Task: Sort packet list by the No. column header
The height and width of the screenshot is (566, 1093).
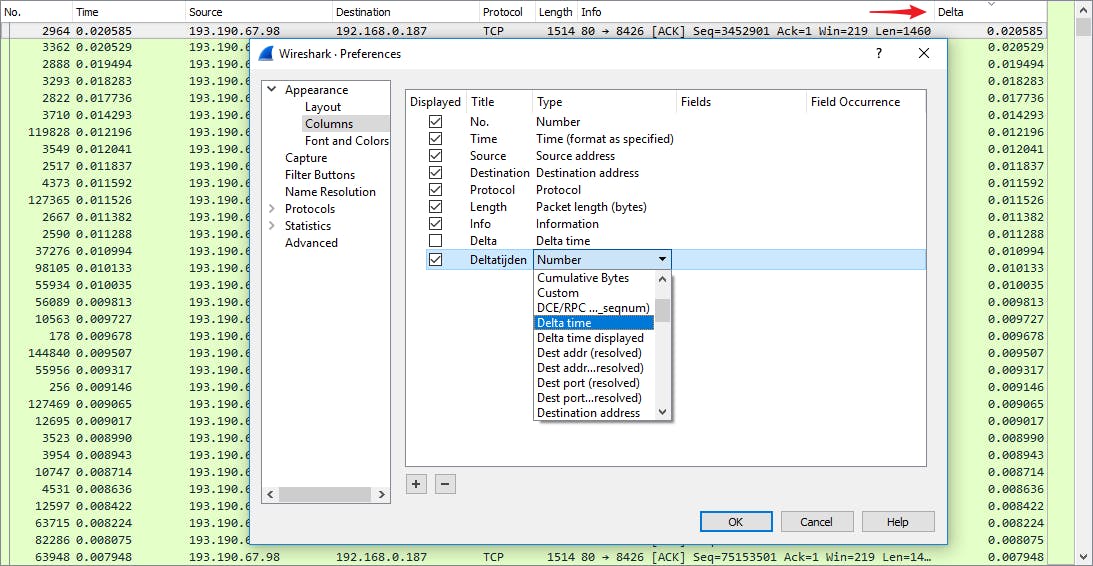Action: pyautogui.click(x=36, y=12)
